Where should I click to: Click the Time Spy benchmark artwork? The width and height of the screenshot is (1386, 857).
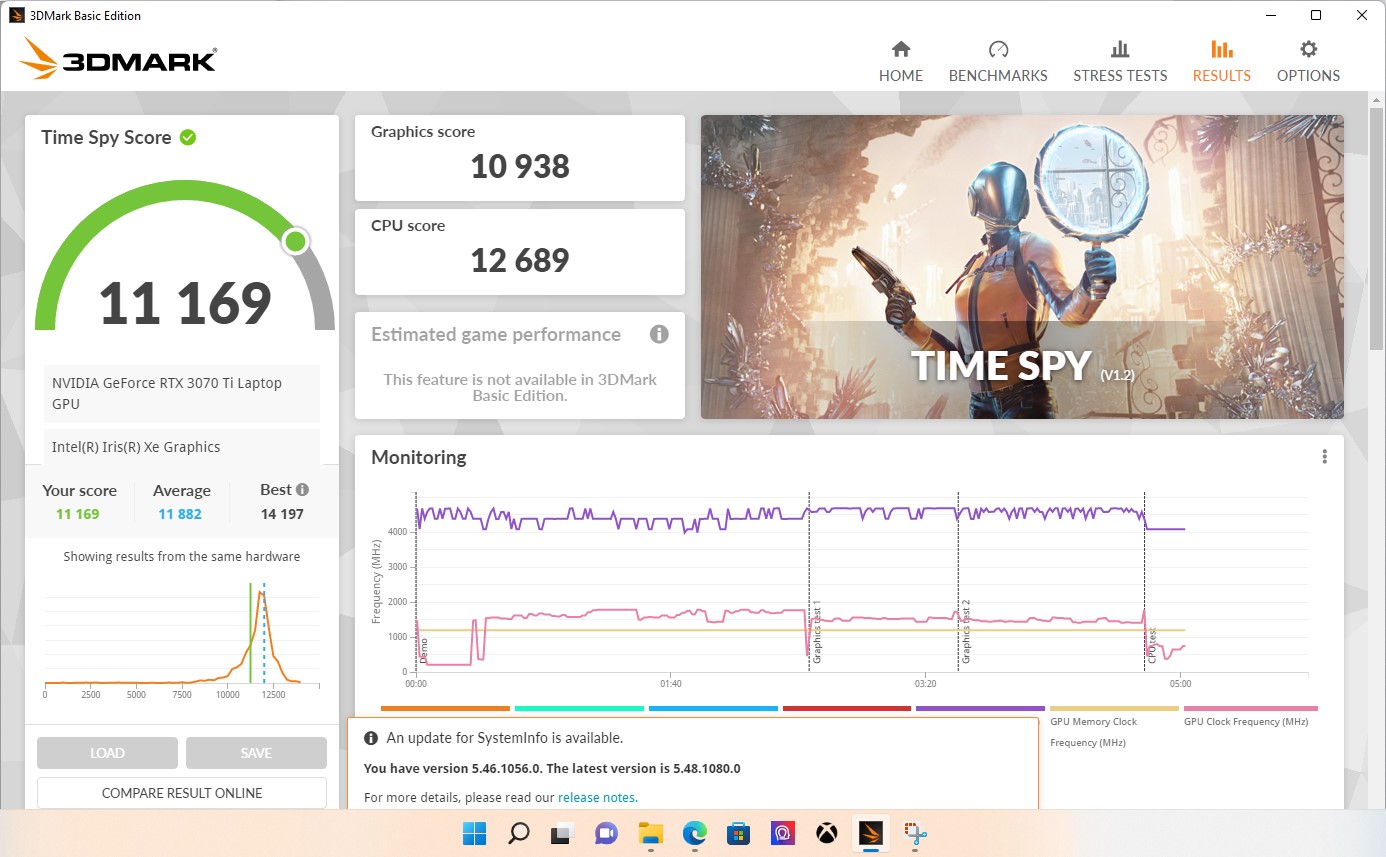coord(1022,267)
